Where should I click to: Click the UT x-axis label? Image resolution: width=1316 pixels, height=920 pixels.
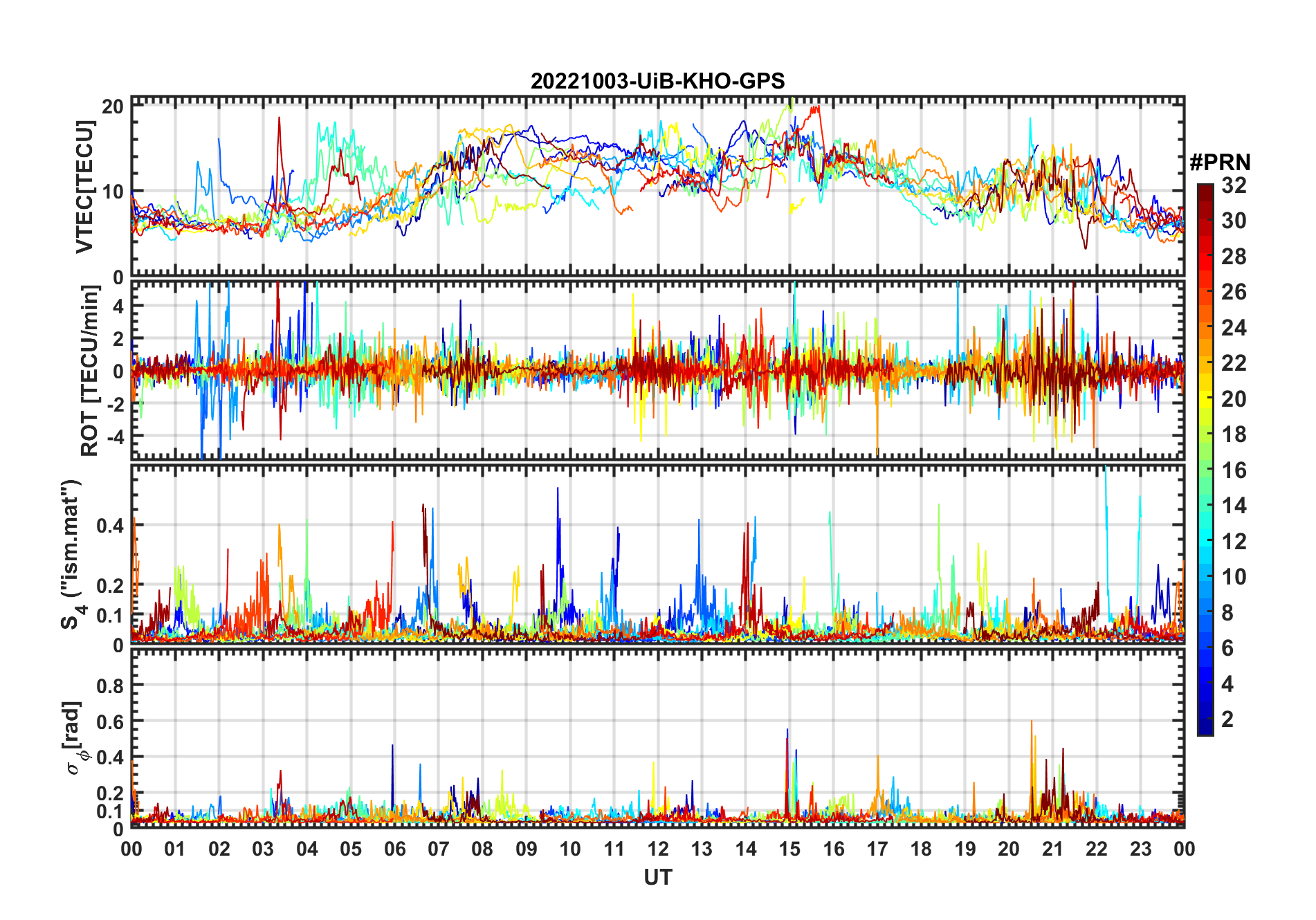(x=658, y=877)
